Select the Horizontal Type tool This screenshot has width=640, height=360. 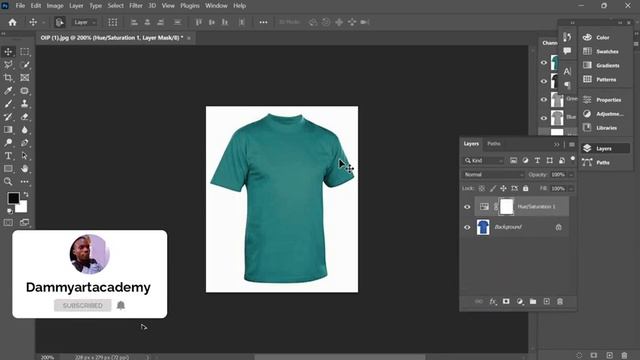point(8,156)
